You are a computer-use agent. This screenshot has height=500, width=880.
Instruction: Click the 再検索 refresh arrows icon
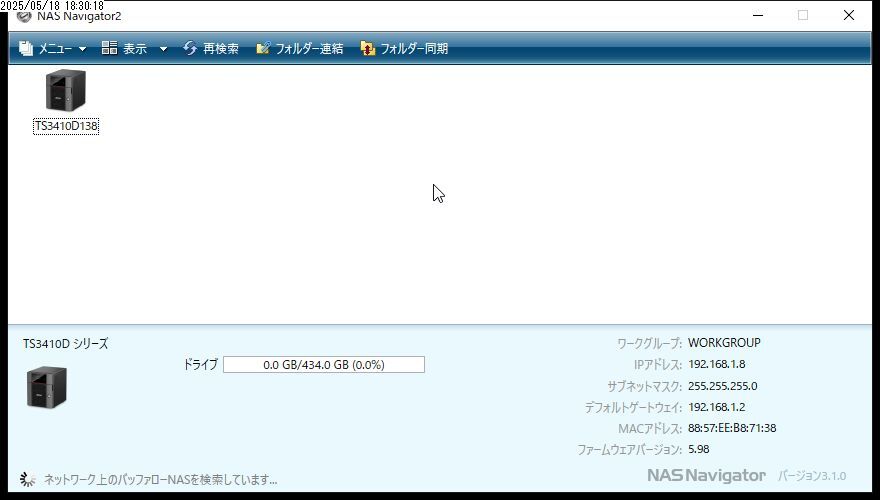point(190,49)
